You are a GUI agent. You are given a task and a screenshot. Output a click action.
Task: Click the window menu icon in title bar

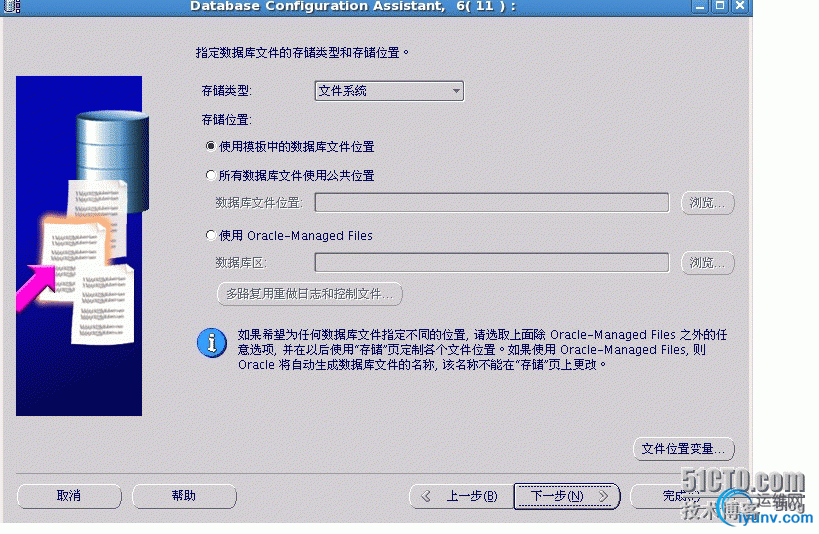pos(12,6)
